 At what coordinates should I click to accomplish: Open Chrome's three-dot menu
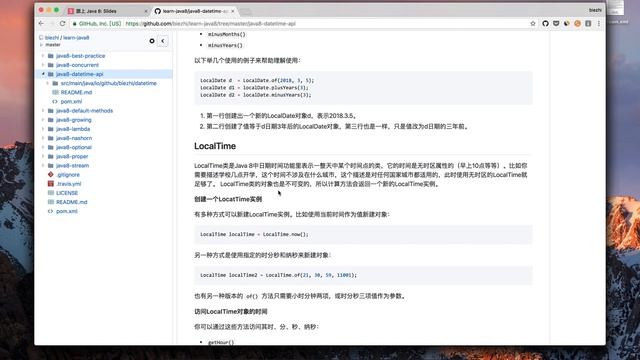pos(598,24)
